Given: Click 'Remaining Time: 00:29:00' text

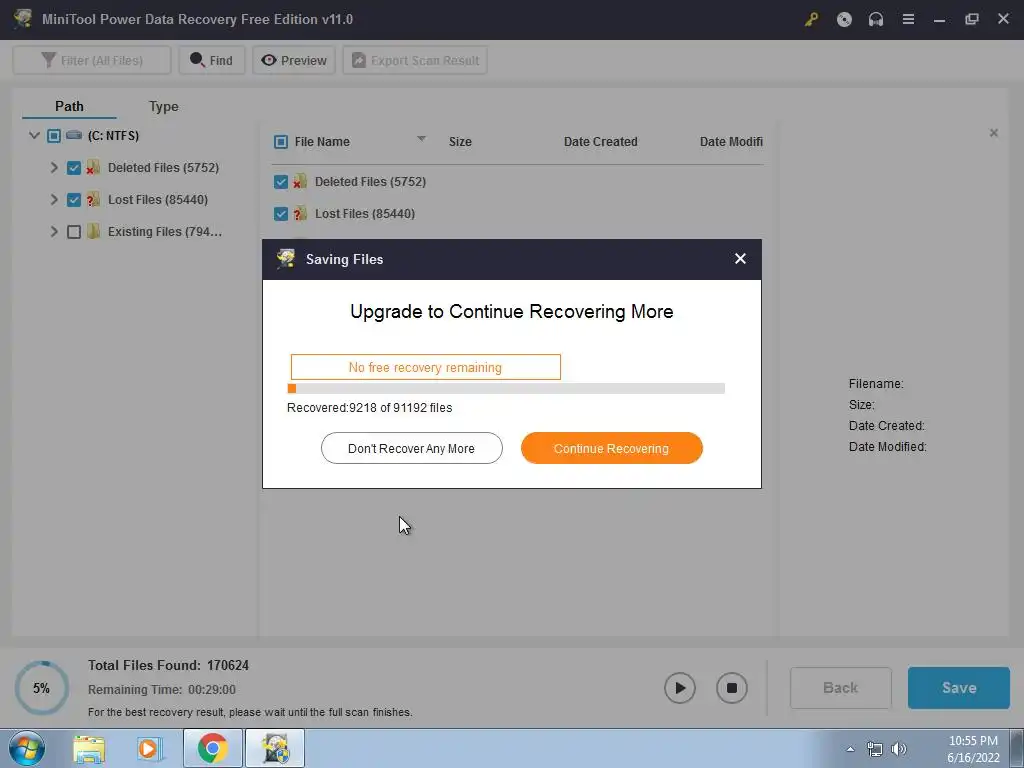Looking at the screenshot, I should coord(162,690).
